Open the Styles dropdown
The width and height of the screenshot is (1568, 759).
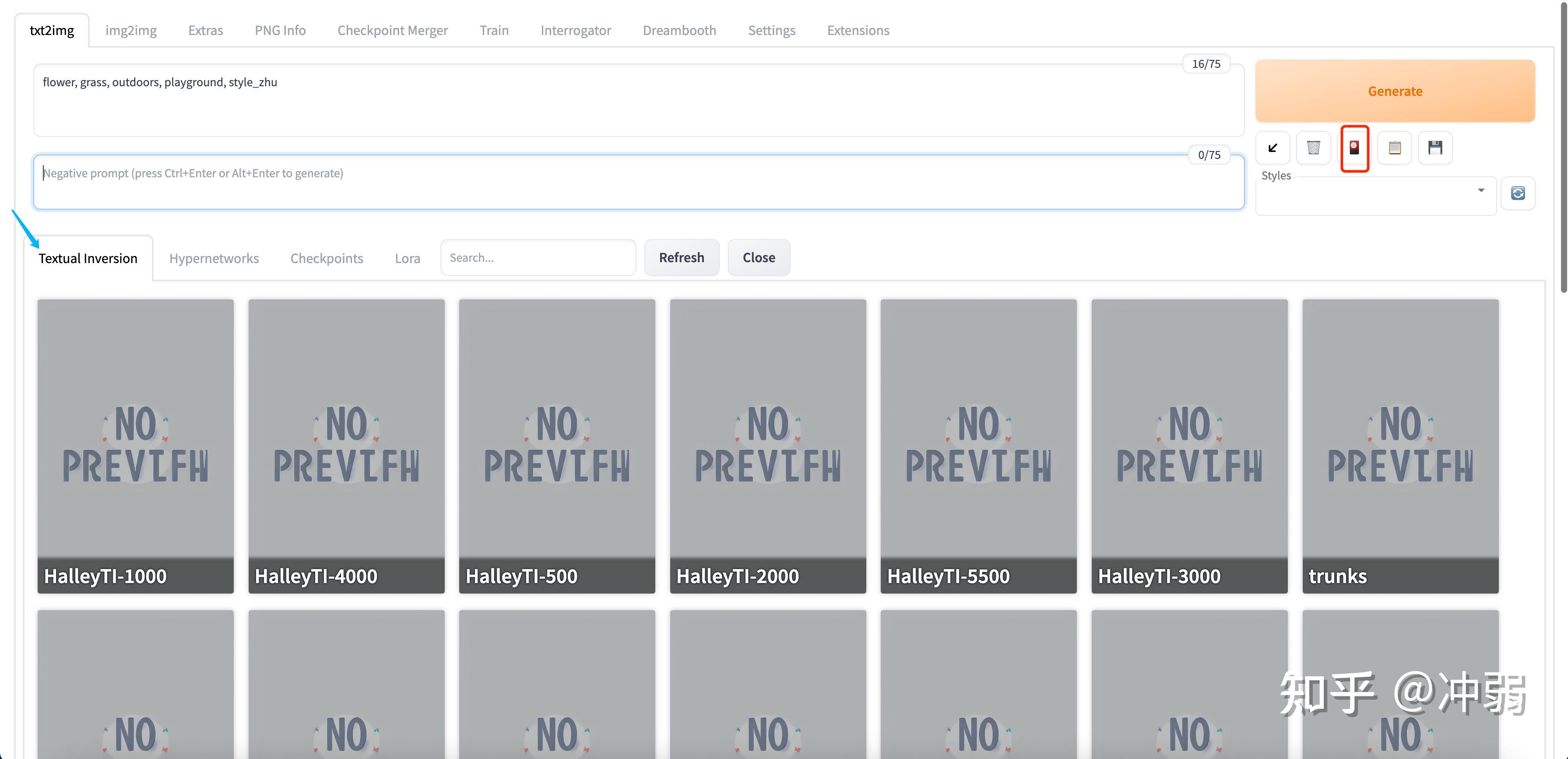(1375, 196)
